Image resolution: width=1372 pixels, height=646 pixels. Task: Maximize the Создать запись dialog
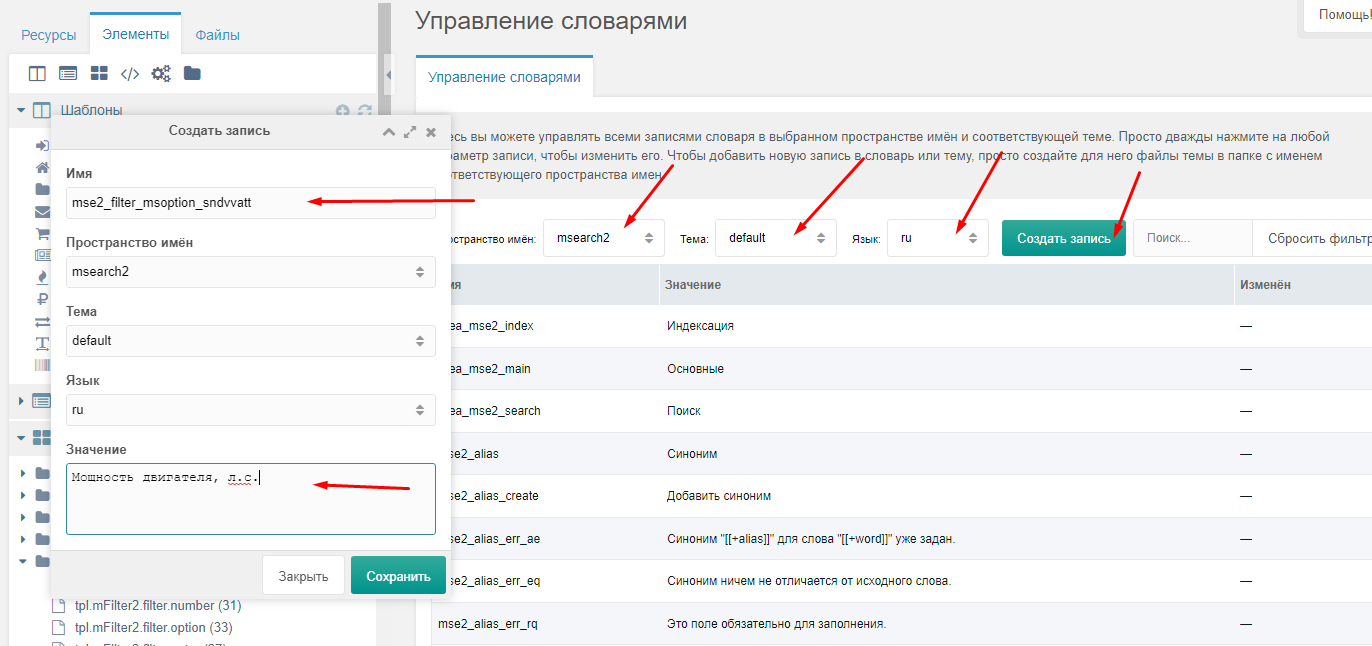pyautogui.click(x=410, y=131)
